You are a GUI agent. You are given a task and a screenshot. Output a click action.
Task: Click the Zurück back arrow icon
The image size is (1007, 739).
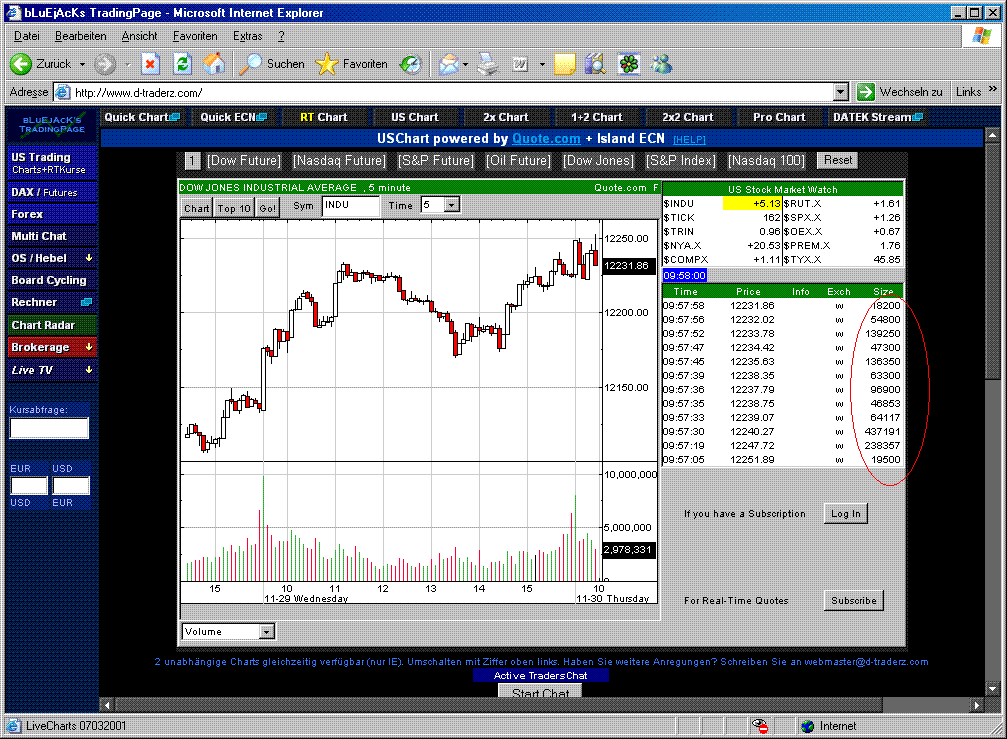pos(21,64)
